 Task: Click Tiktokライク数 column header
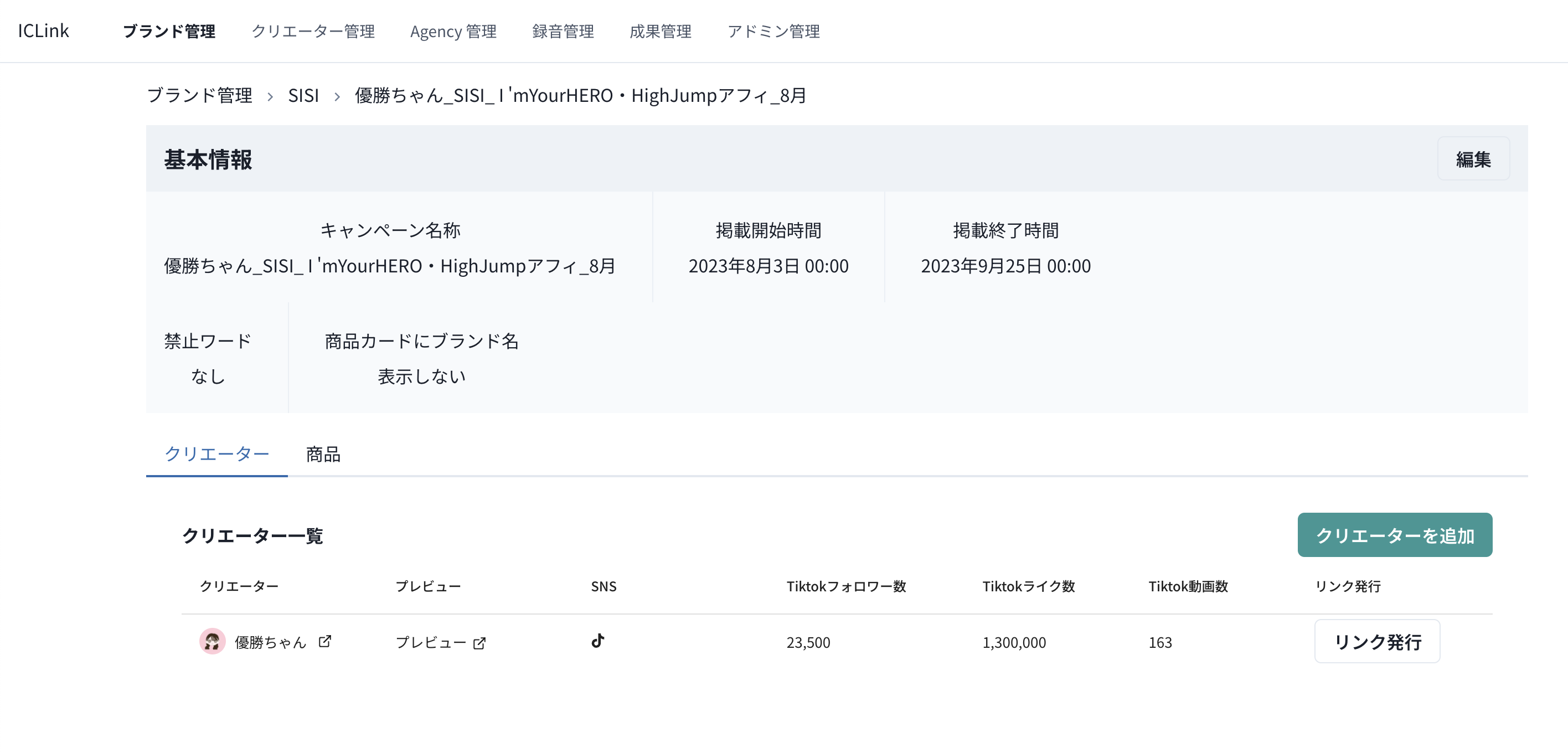1029,586
